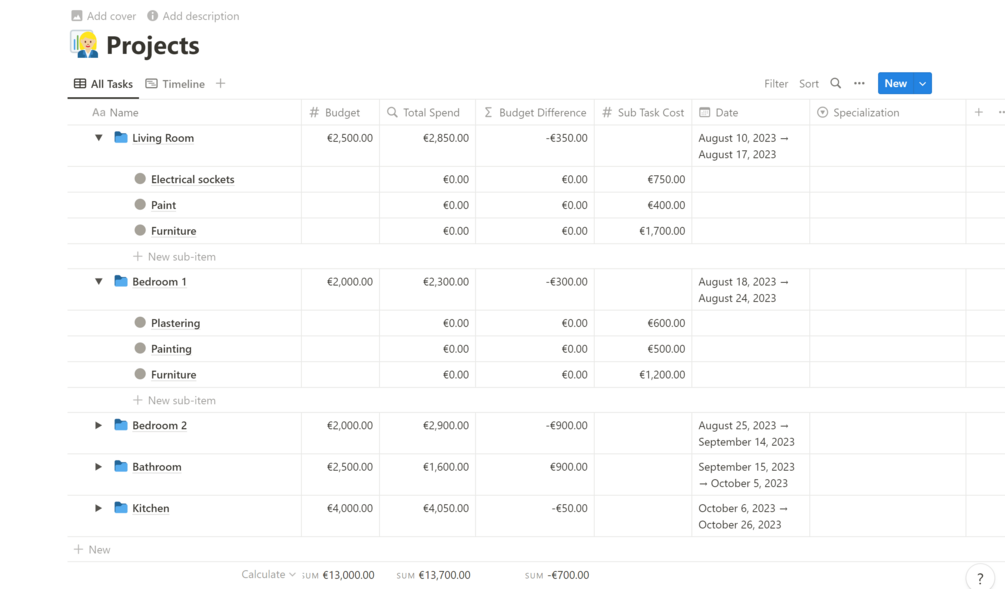Click the Σ icon on Budget Difference header
Viewport: 1005px width, 589px height.
tap(487, 112)
